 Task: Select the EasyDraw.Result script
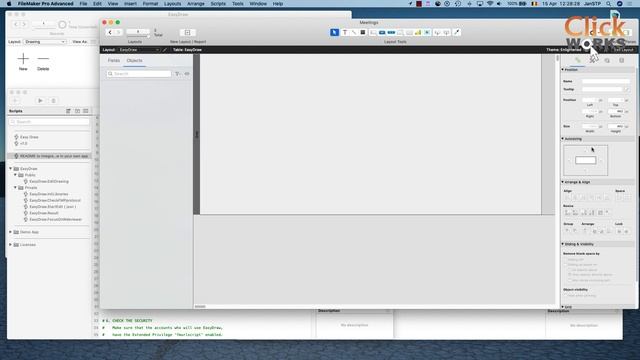click(44, 213)
